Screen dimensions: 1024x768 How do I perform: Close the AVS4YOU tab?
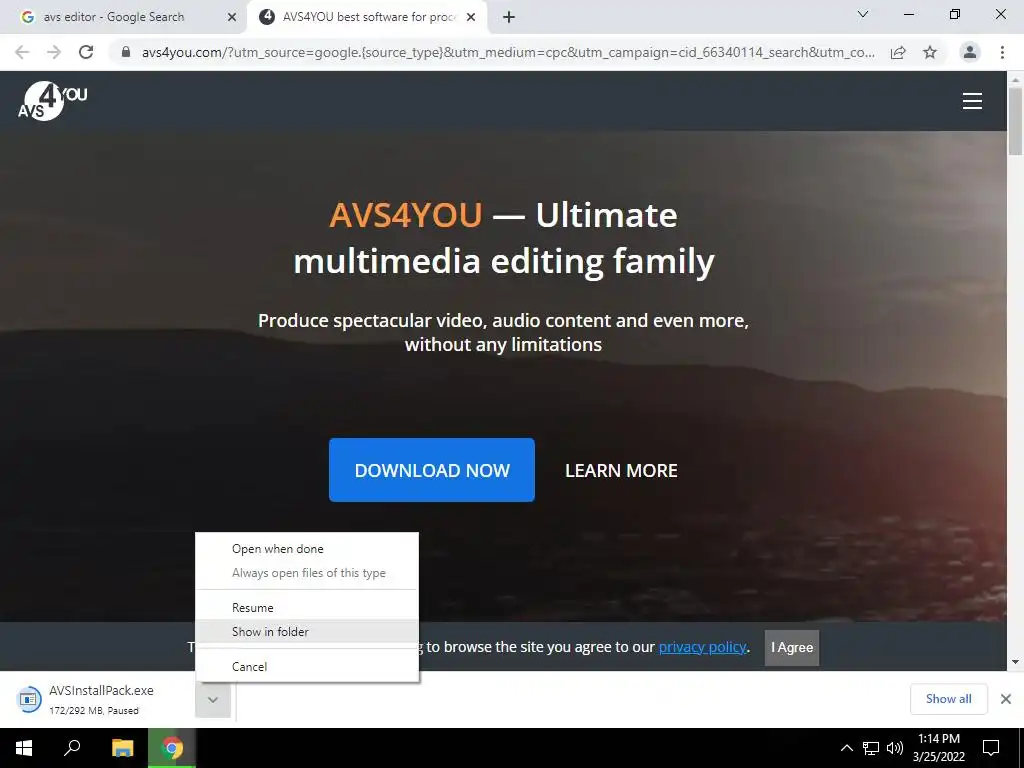point(471,18)
